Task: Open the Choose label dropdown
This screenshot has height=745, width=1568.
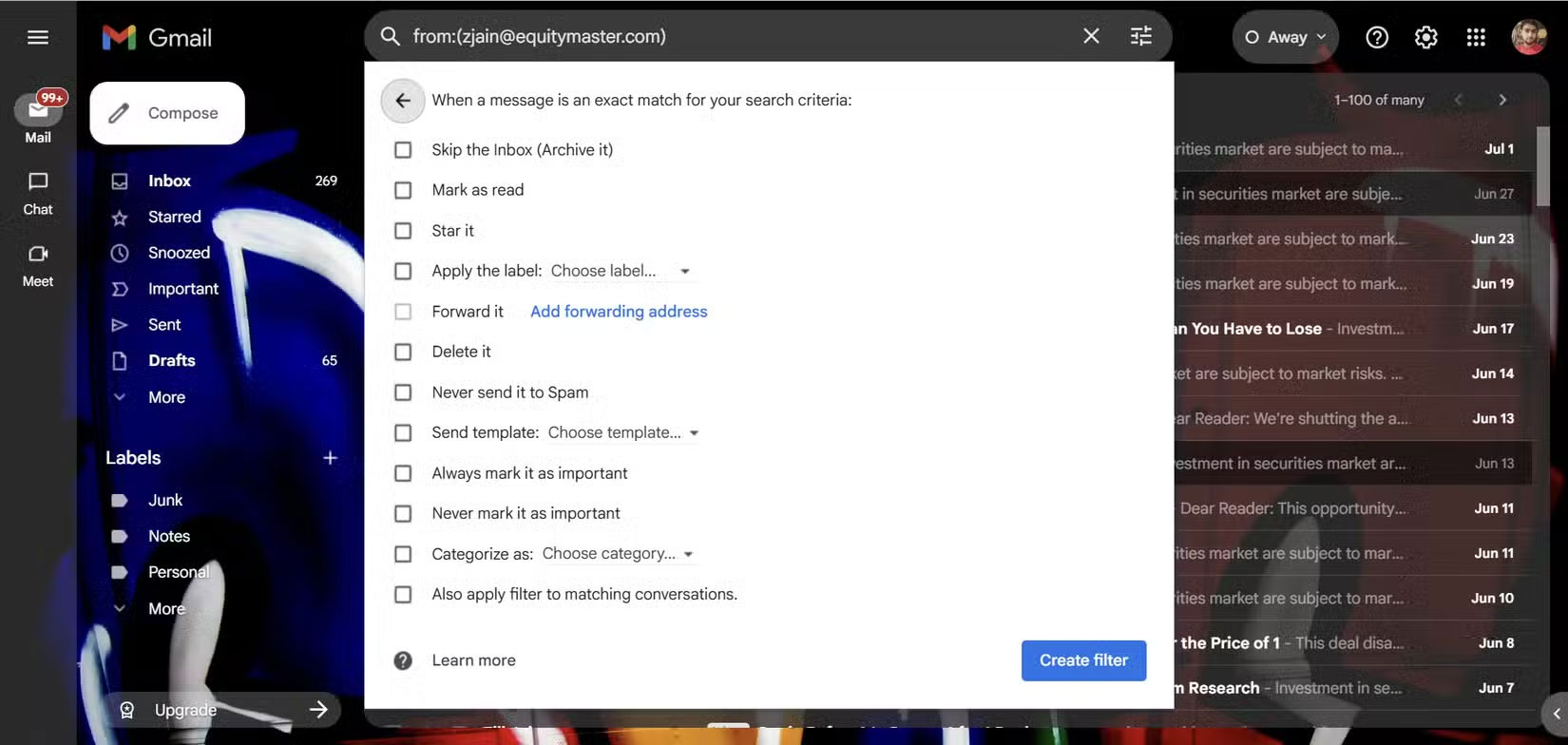Action: coord(621,271)
